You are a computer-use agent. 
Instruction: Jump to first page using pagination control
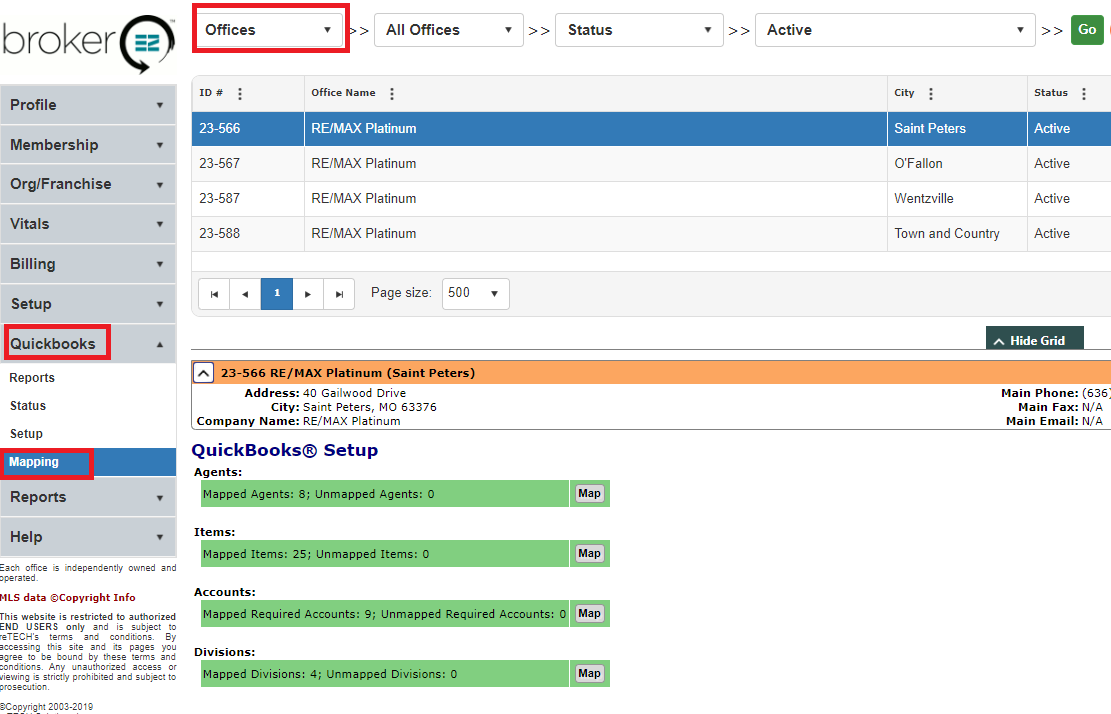tap(214, 293)
